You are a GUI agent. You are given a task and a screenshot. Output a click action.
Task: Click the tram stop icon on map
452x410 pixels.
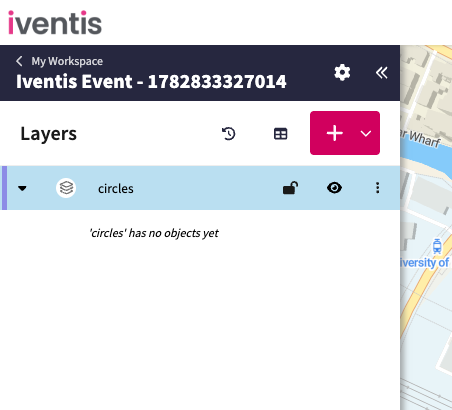[437, 246]
